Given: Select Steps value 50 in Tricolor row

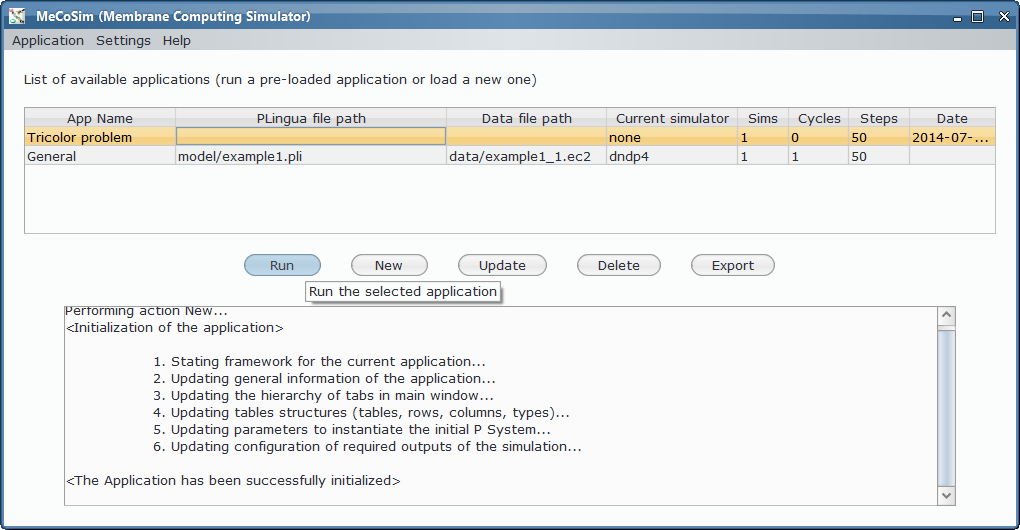Looking at the screenshot, I should pos(879,137).
